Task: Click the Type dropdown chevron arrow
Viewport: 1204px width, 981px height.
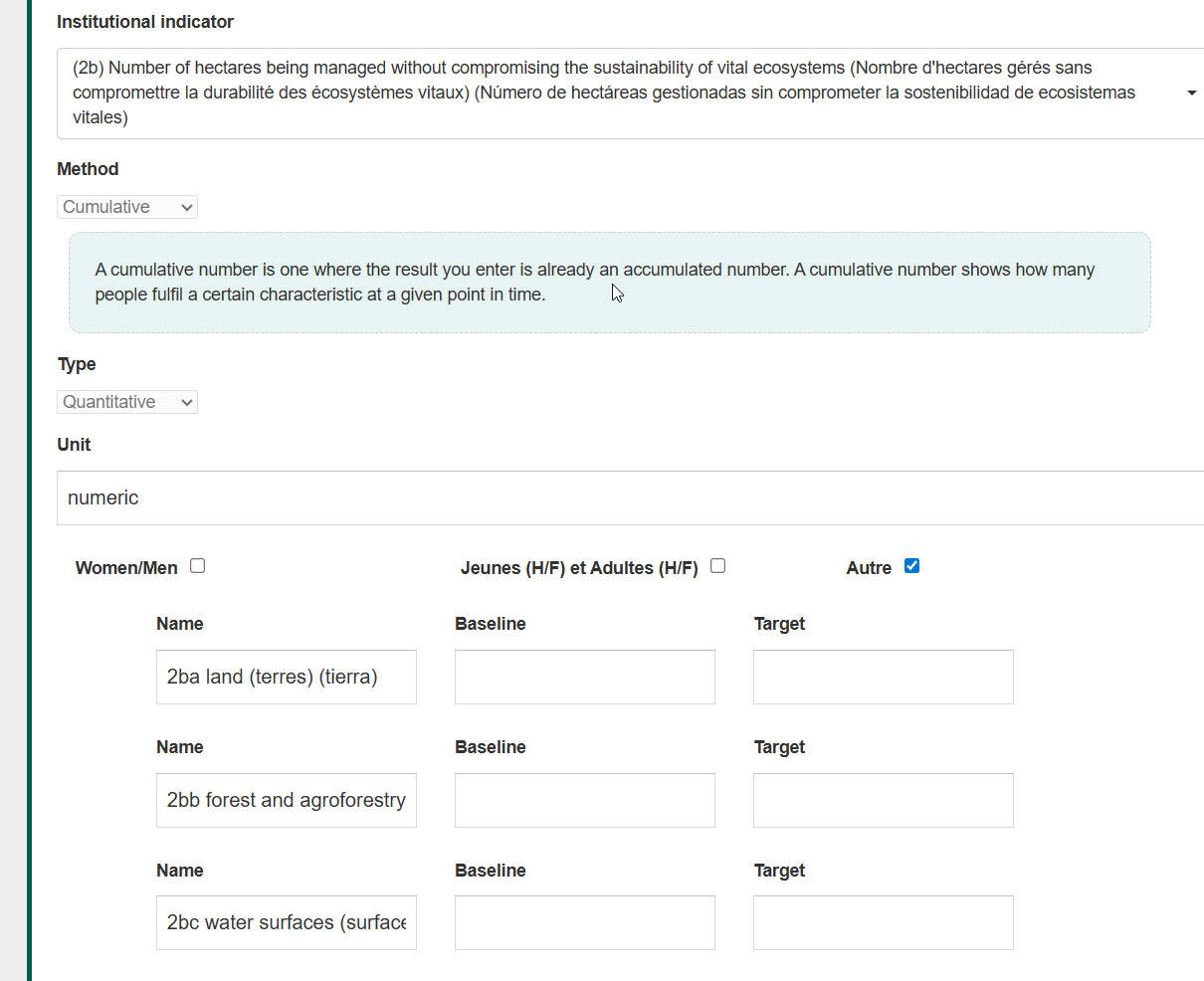Action: click(x=186, y=402)
